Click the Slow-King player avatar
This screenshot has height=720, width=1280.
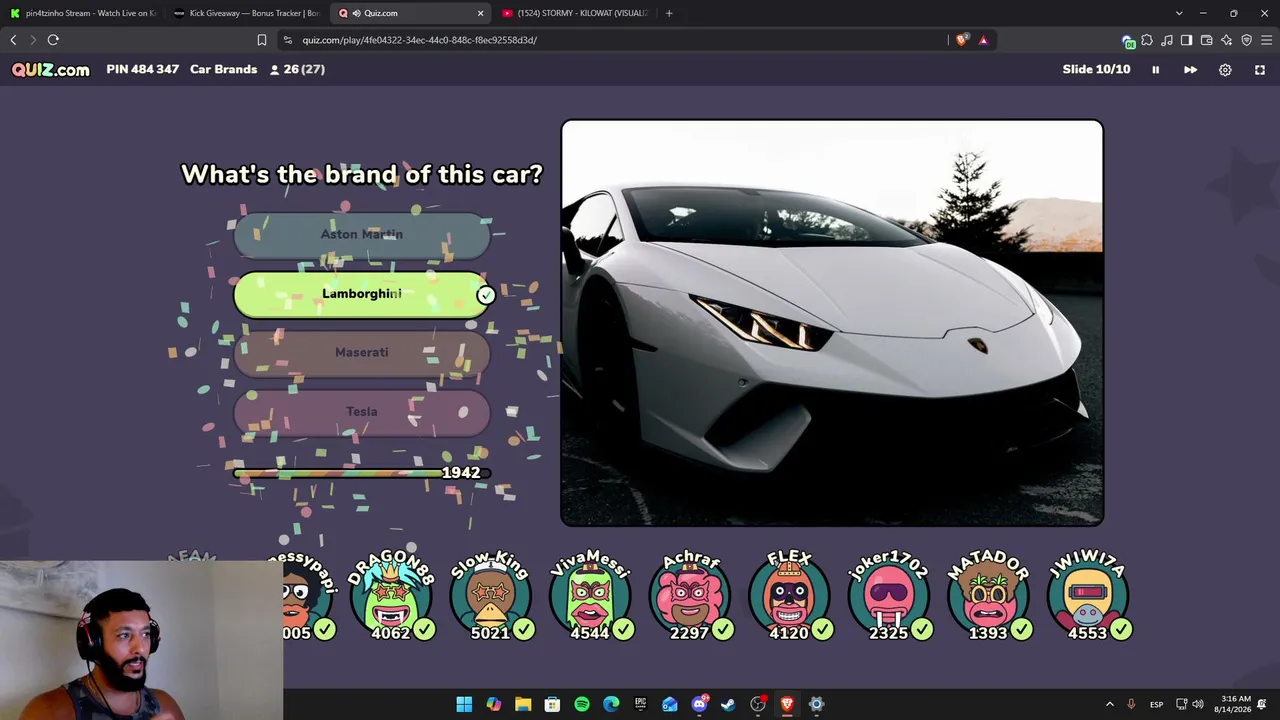(x=490, y=597)
